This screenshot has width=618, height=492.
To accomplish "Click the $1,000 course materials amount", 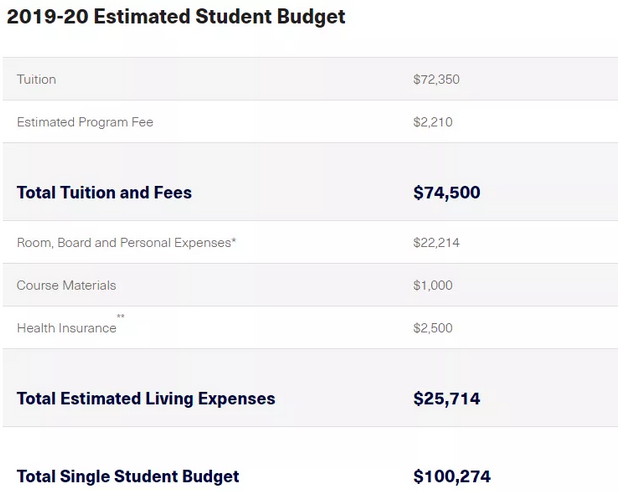I will 433,285.
